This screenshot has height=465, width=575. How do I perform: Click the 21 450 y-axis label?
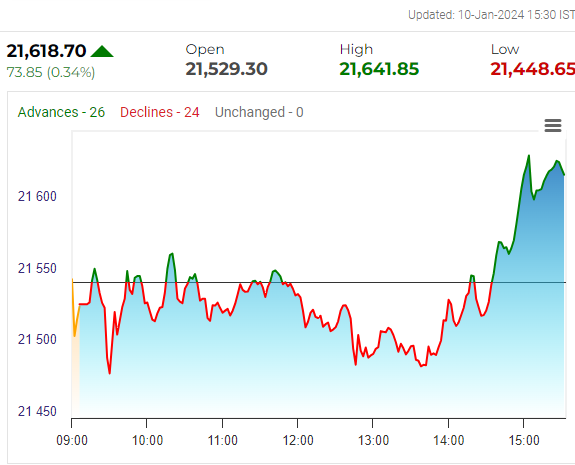click(37, 411)
